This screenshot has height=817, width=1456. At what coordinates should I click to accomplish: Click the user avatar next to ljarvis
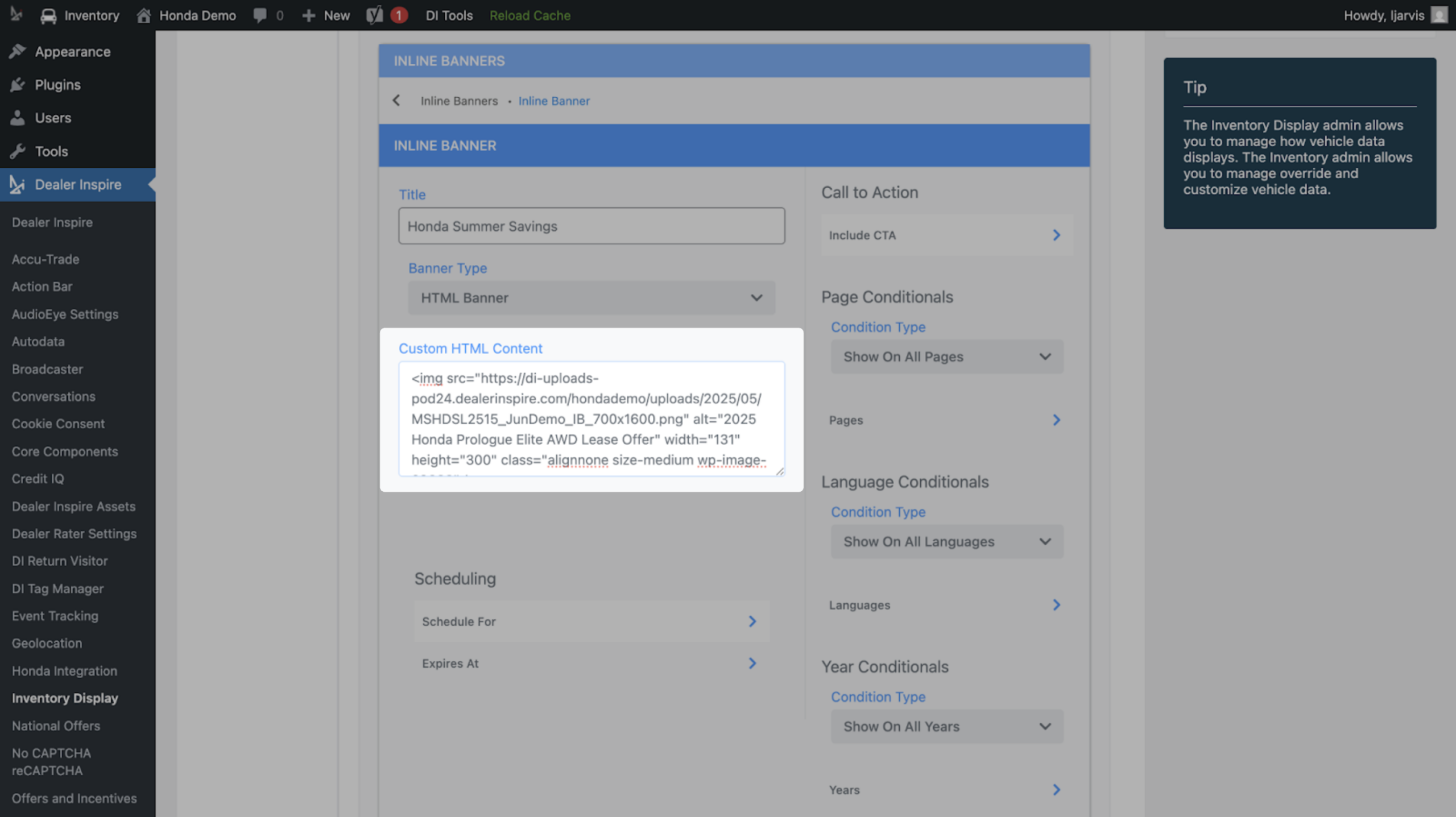tap(1439, 15)
